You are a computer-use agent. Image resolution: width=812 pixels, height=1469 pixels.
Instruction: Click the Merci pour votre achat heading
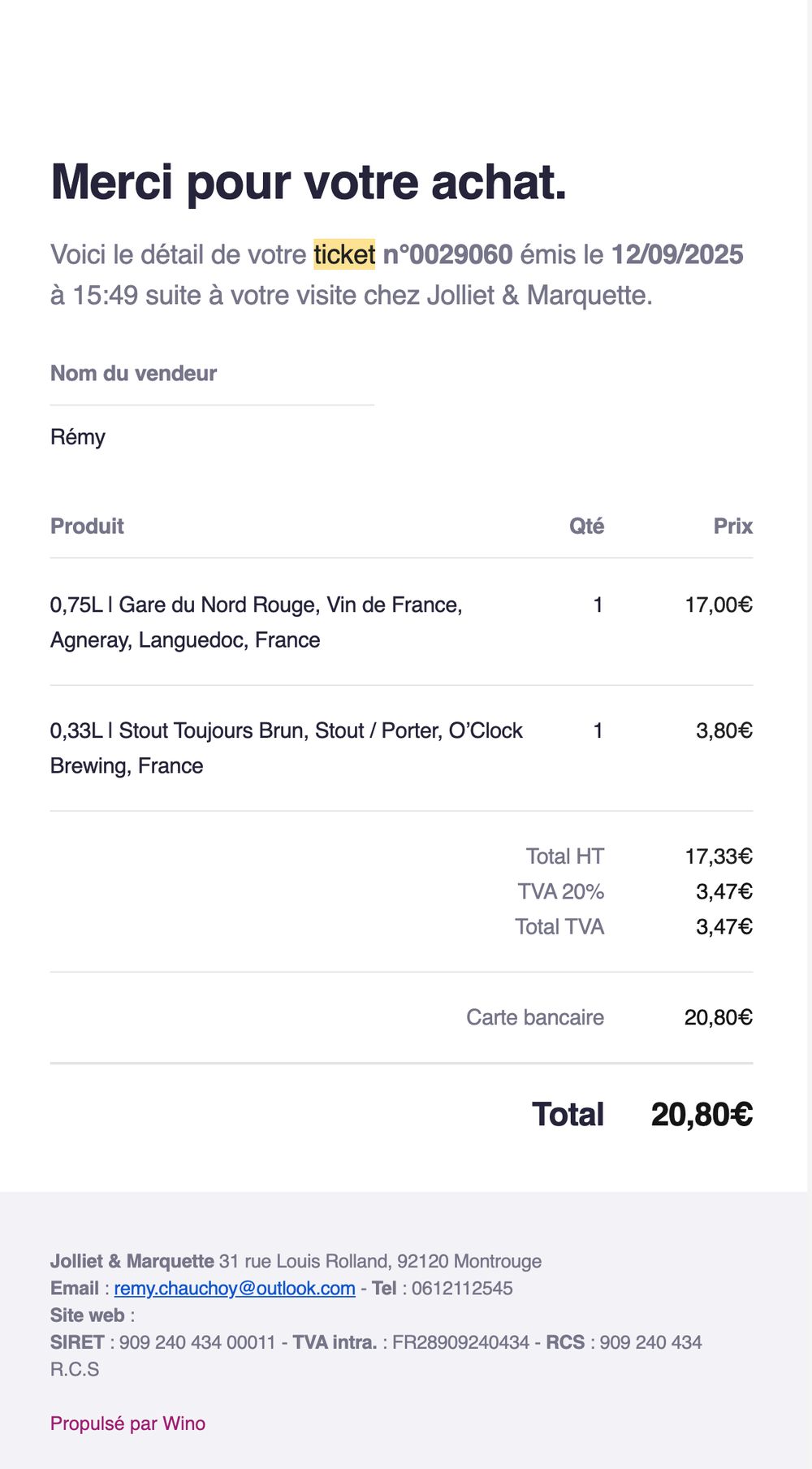pos(309,181)
